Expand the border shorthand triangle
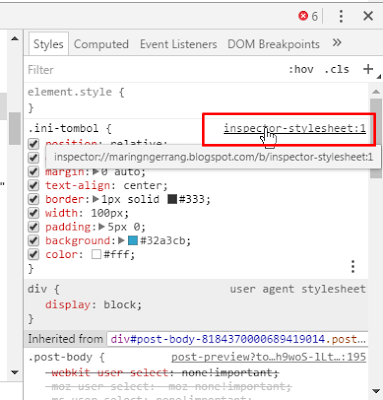Viewport: 383px width, 400px height. click(x=96, y=199)
